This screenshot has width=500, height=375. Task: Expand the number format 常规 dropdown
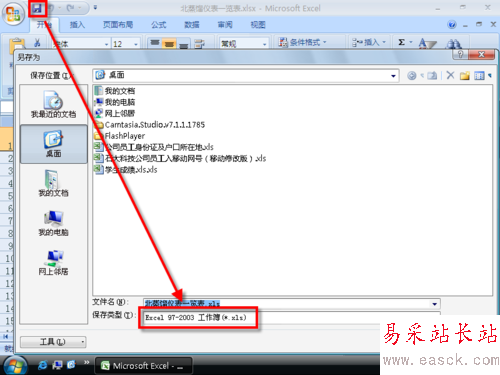click(x=264, y=44)
